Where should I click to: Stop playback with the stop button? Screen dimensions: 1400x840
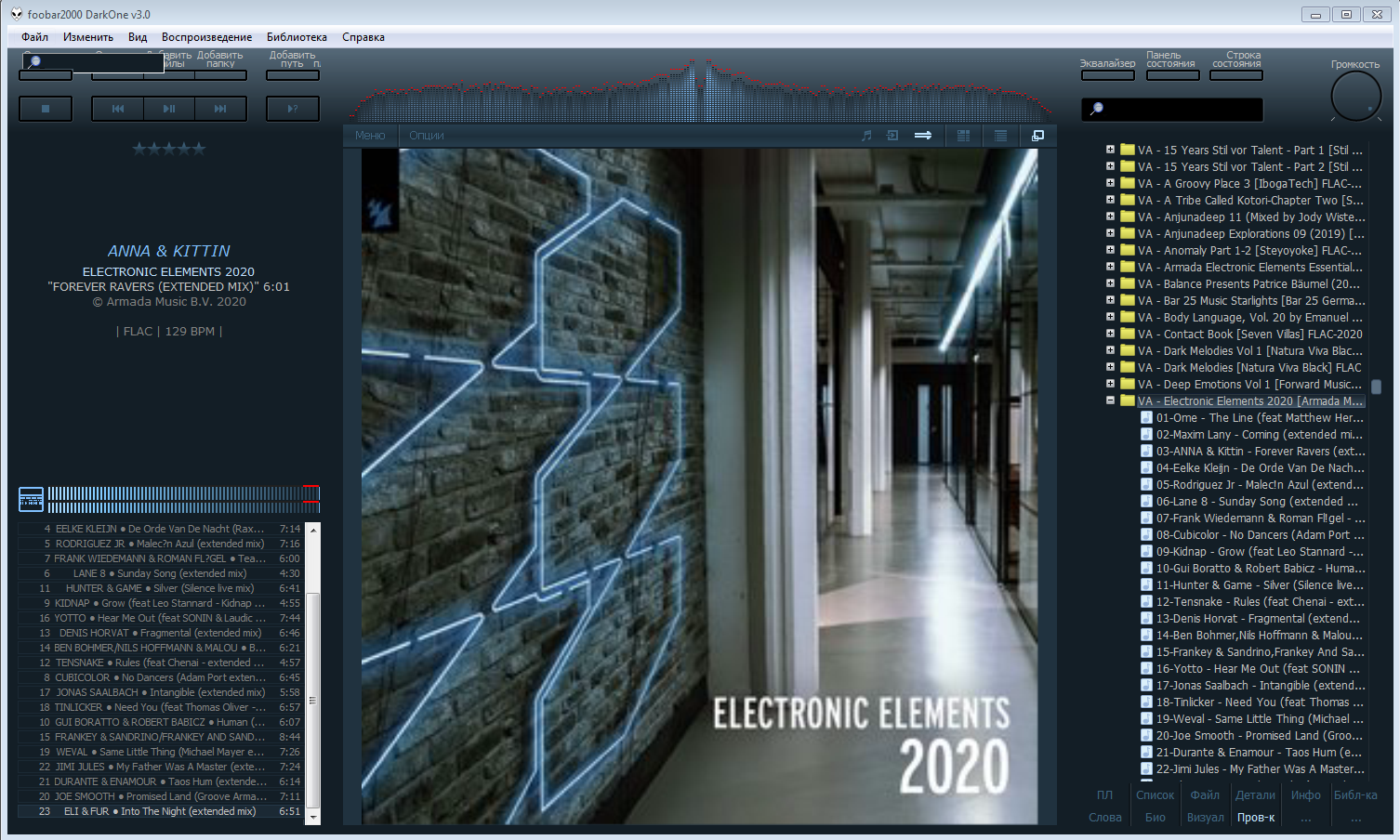[46, 109]
